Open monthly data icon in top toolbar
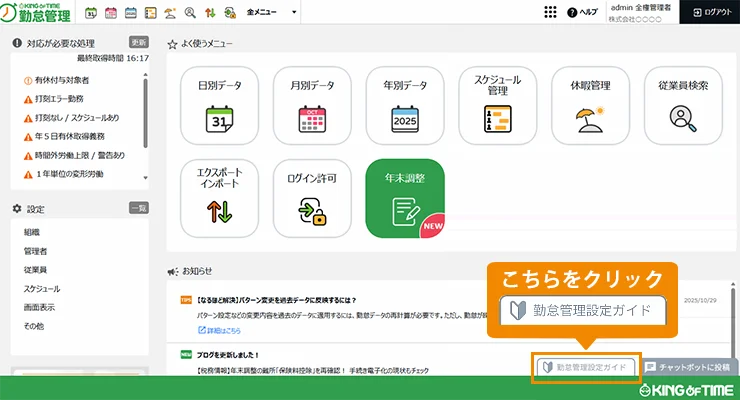The width and height of the screenshot is (740, 400). pos(110,13)
